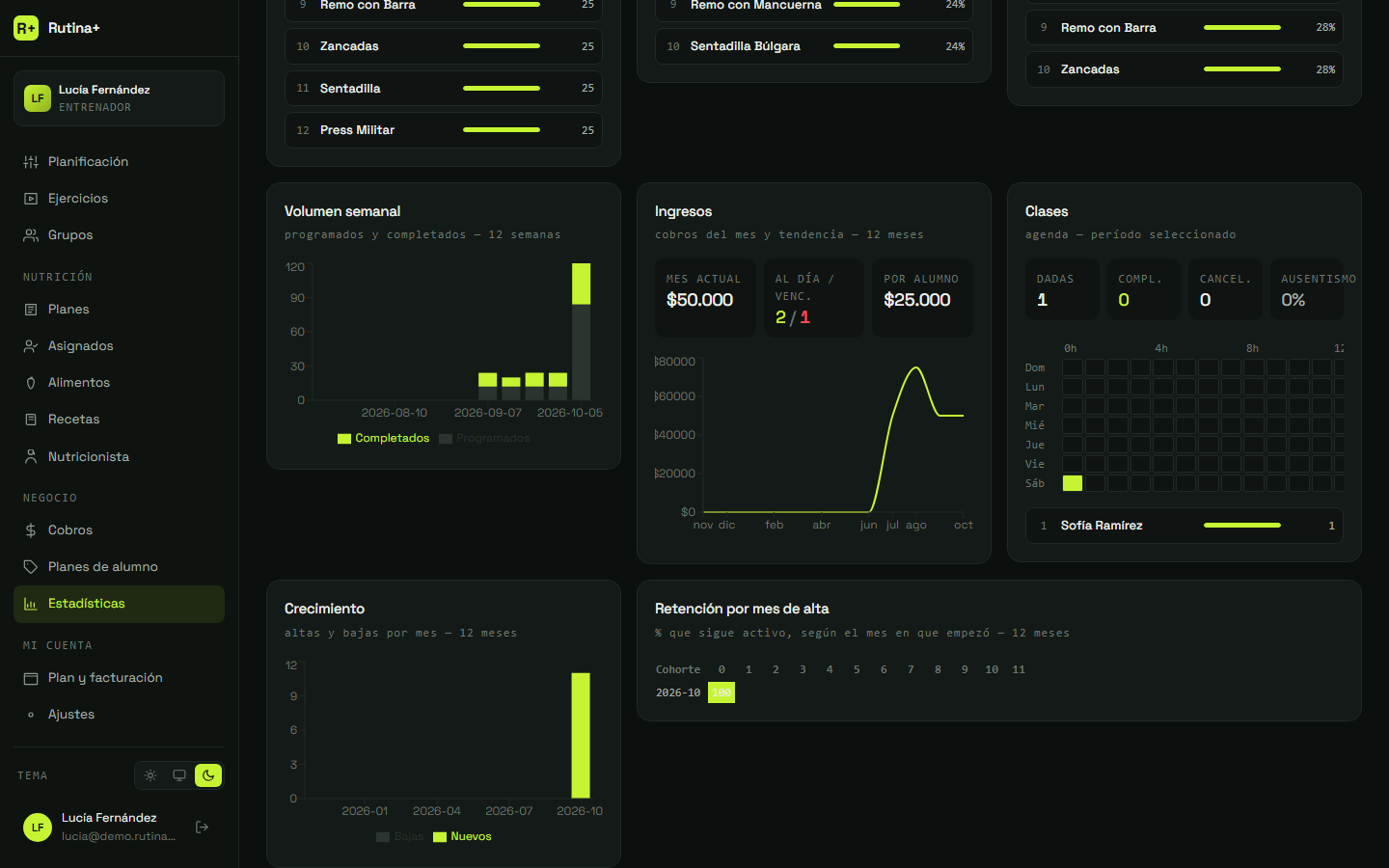
Task: Open the Ajustes menu item
Action: pyautogui.click(x=119, y=715)
